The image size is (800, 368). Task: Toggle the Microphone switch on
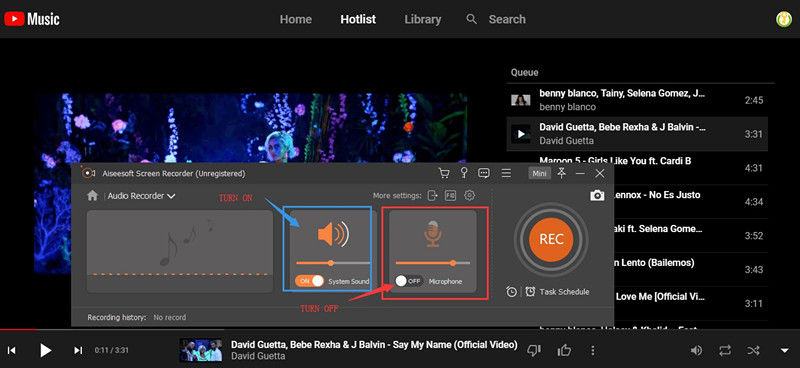pos(409,281)
